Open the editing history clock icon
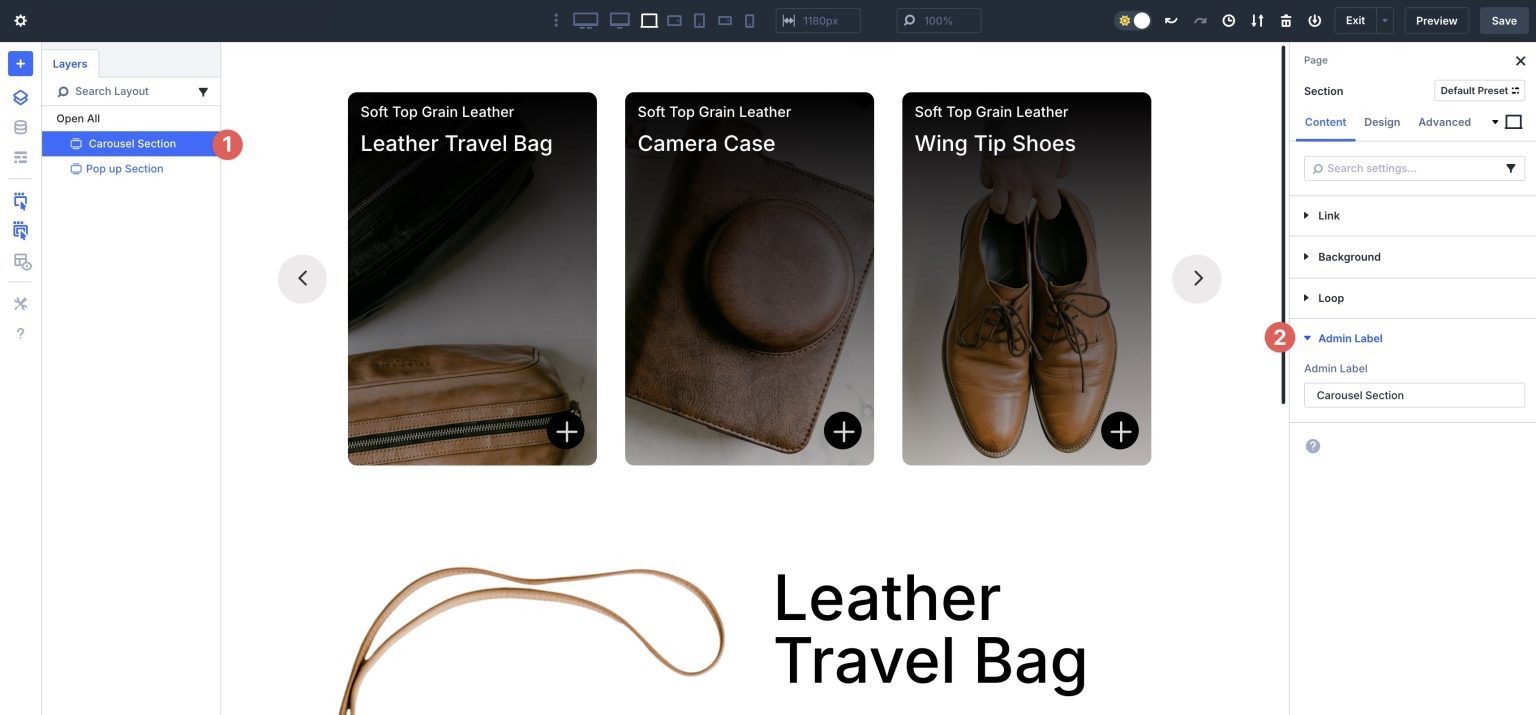The image size is (1536, 715). (1228, 20)
